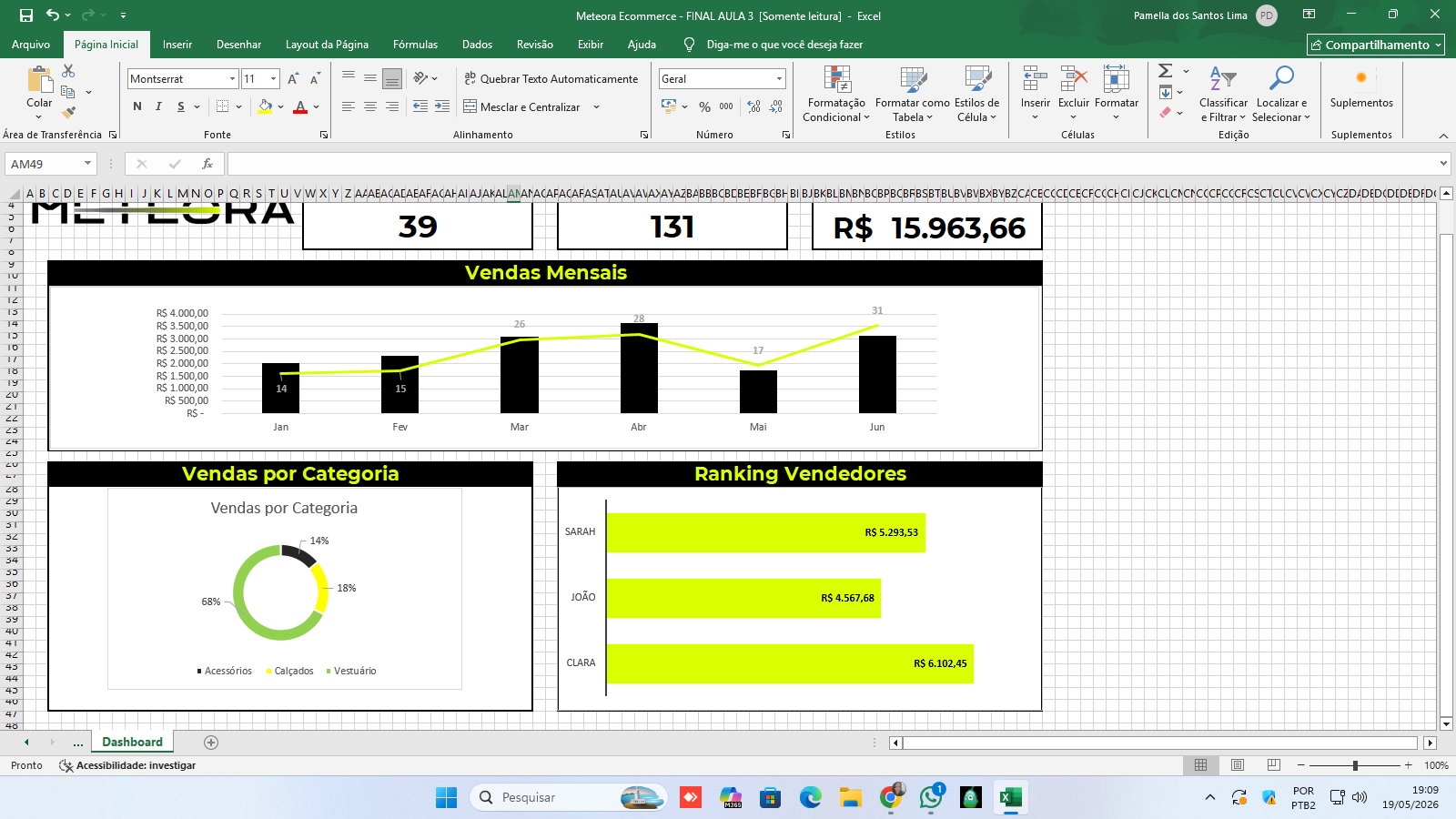This screenshot has width=1456, height=819.
Task: Apply percent style format
Action: tap(704, 106)
